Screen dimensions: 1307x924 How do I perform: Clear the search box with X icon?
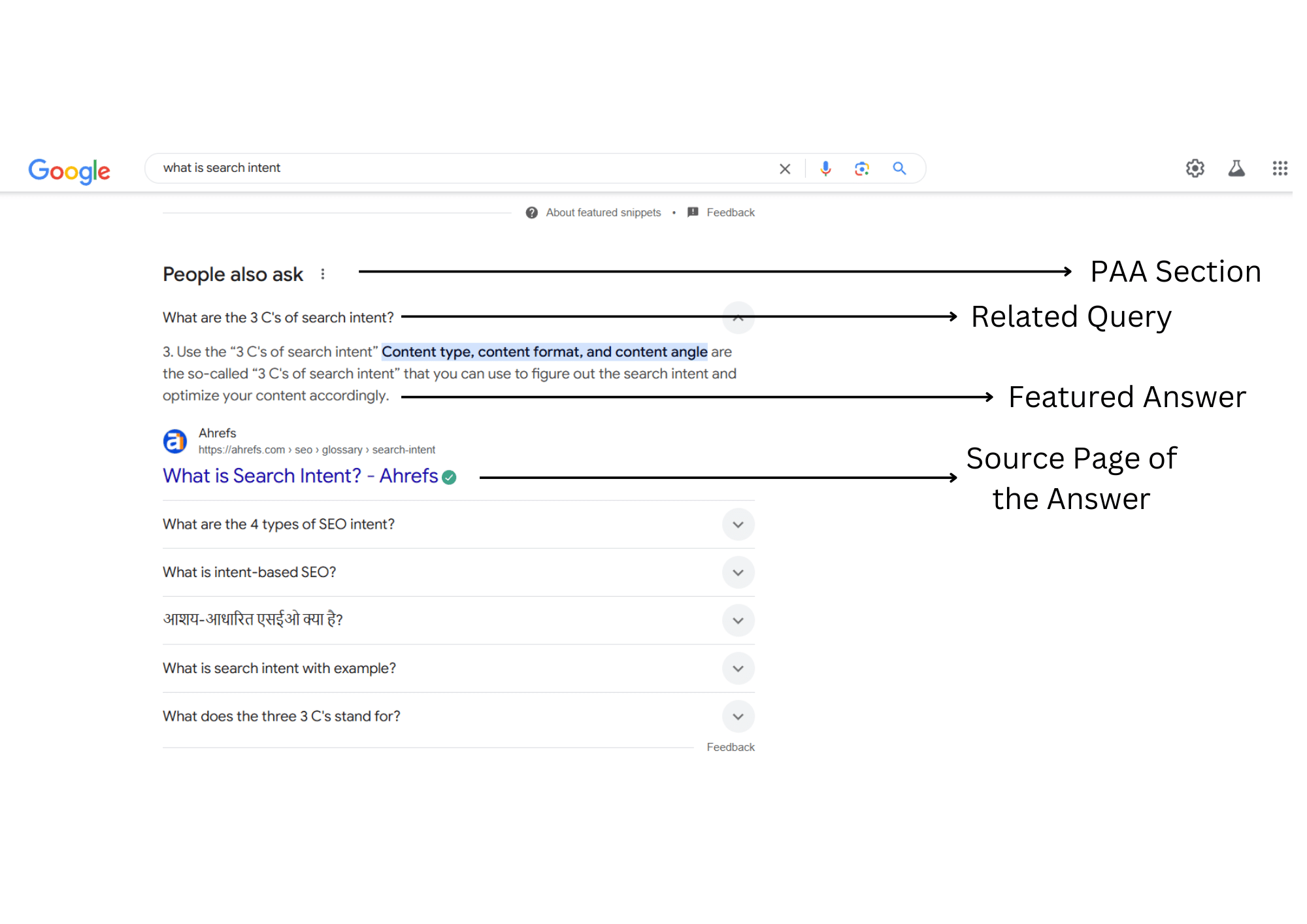(785, 169)
